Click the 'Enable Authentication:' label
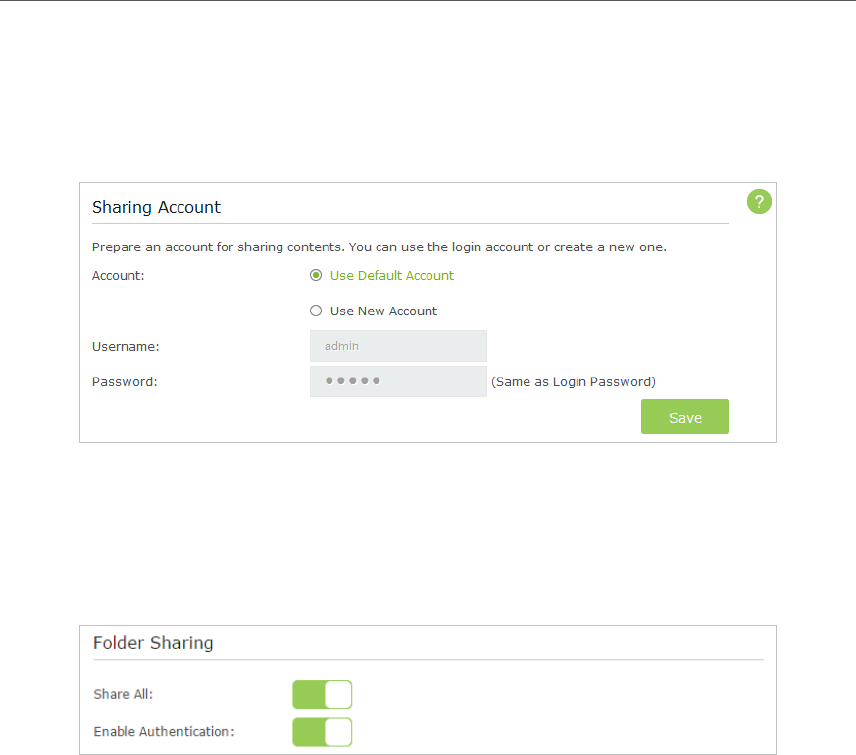 coord(163,732)
